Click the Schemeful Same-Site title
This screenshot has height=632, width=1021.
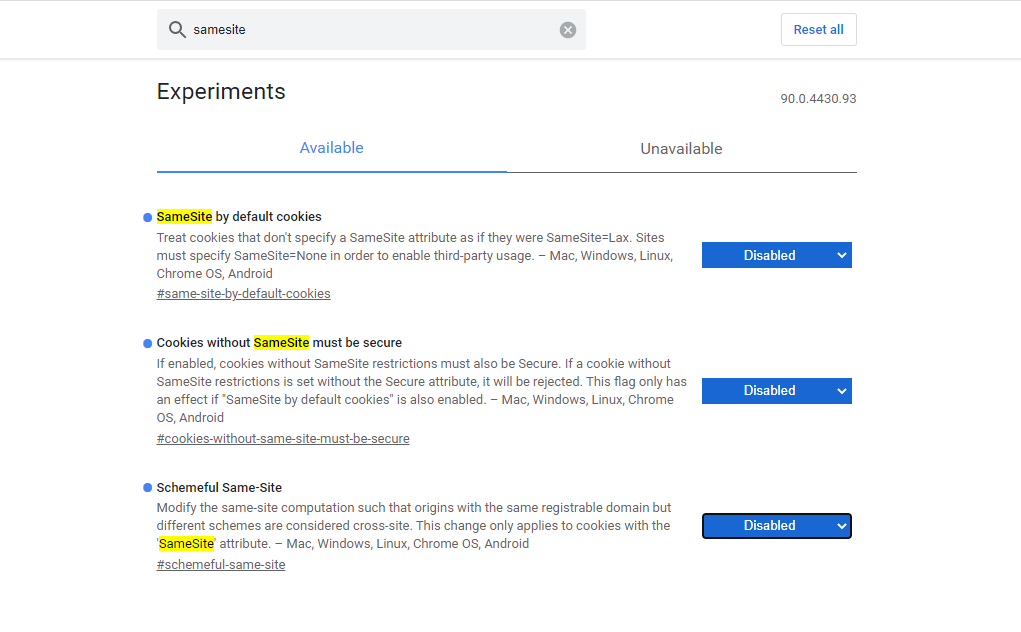[x=219, y=488]
